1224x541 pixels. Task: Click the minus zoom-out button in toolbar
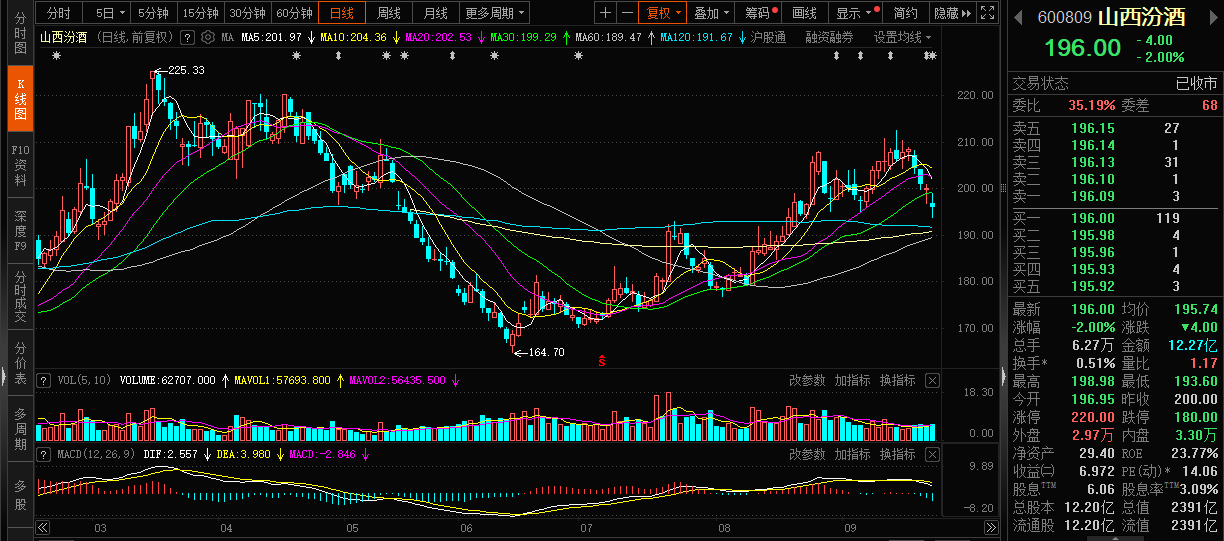[x=627, y=13]
